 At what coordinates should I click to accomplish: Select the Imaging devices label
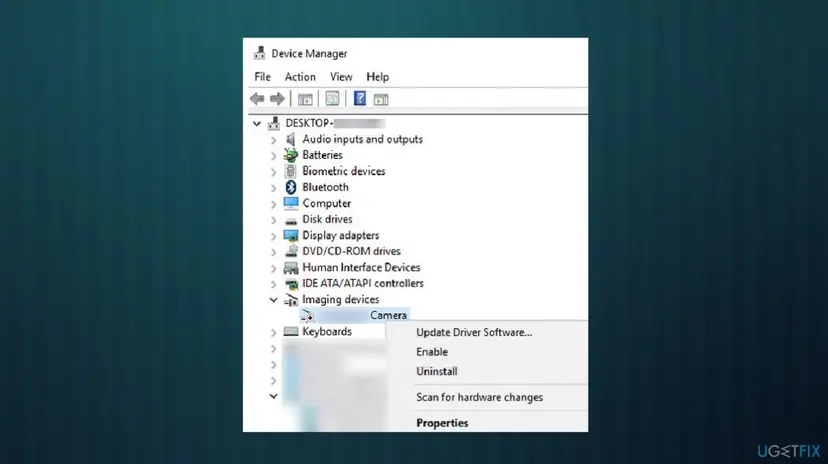[x=341, y=299]
